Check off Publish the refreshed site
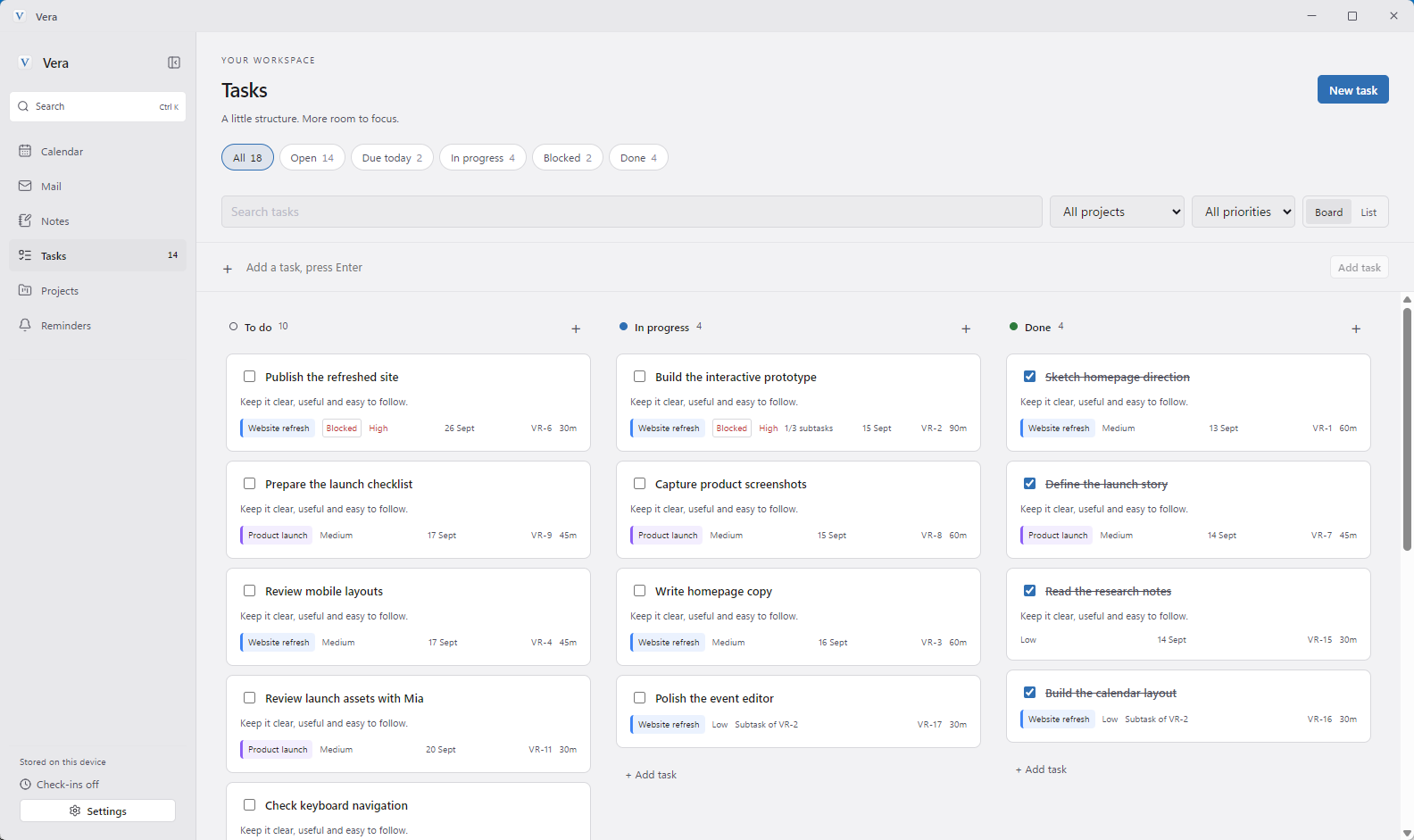 [250, 377]
